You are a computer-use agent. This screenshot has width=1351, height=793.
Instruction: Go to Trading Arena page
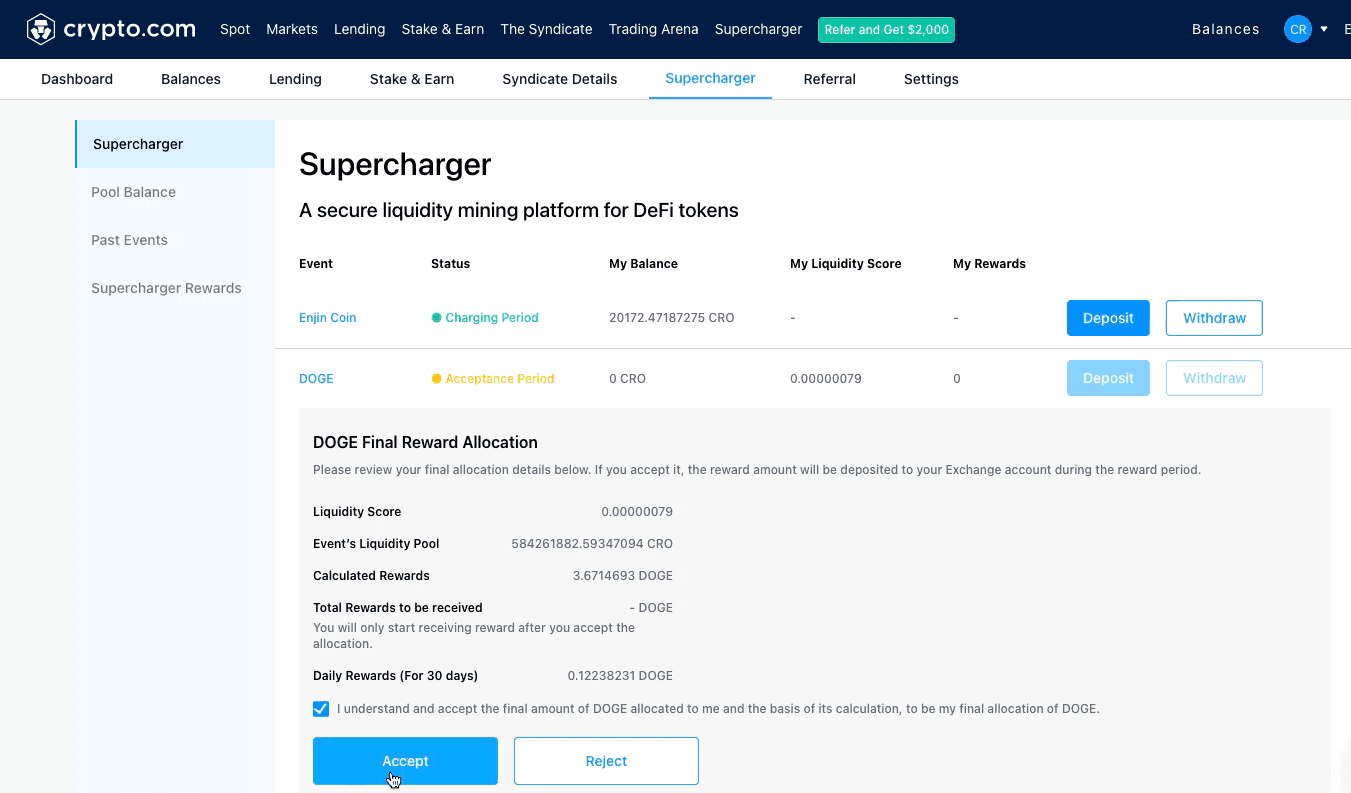(653, 29)
